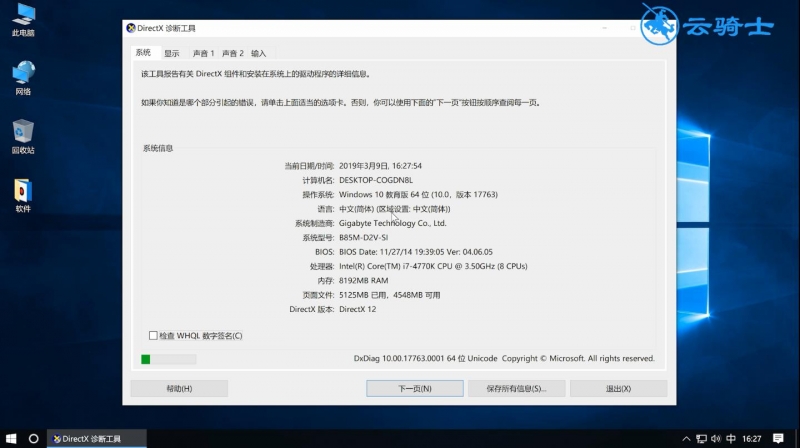Switch to the 声音 1 tab
This screenshot has width=800, height=448.
(203, 53)
